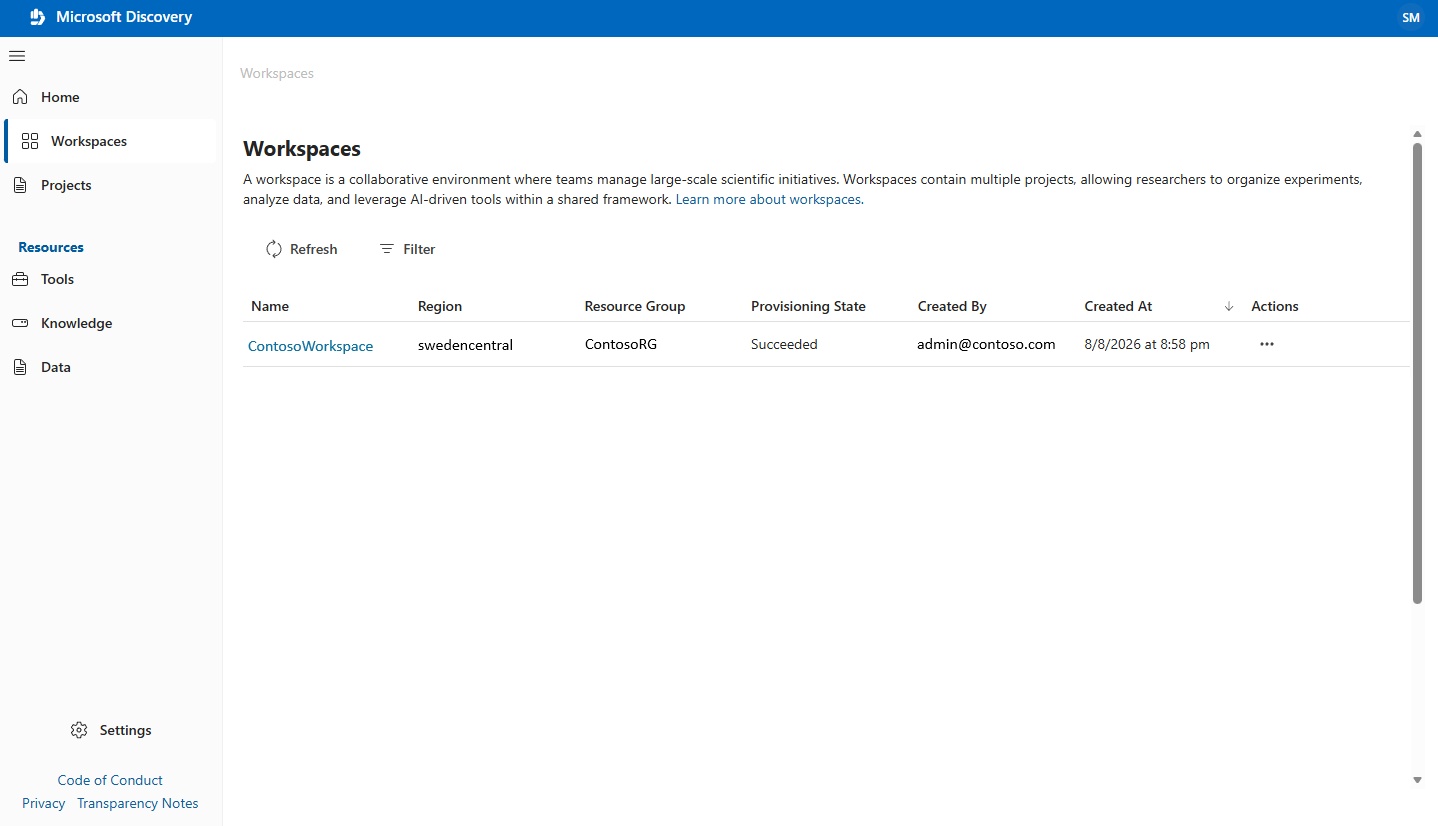The width and height of the screenshot is (1438, 826).
Task: Collapse the sidebar with the hamburger menu
Action: (x=17, y=56)
